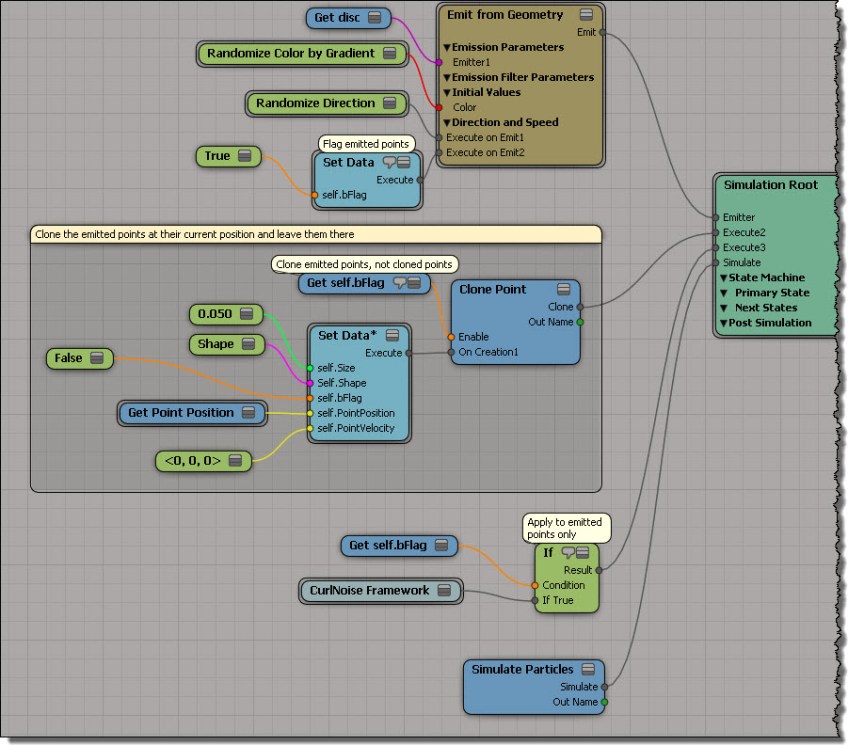The height and width of the screenshot is (745, 848).
Task: Collapse the Direction and Speed section
Action: tap(448, 122)
